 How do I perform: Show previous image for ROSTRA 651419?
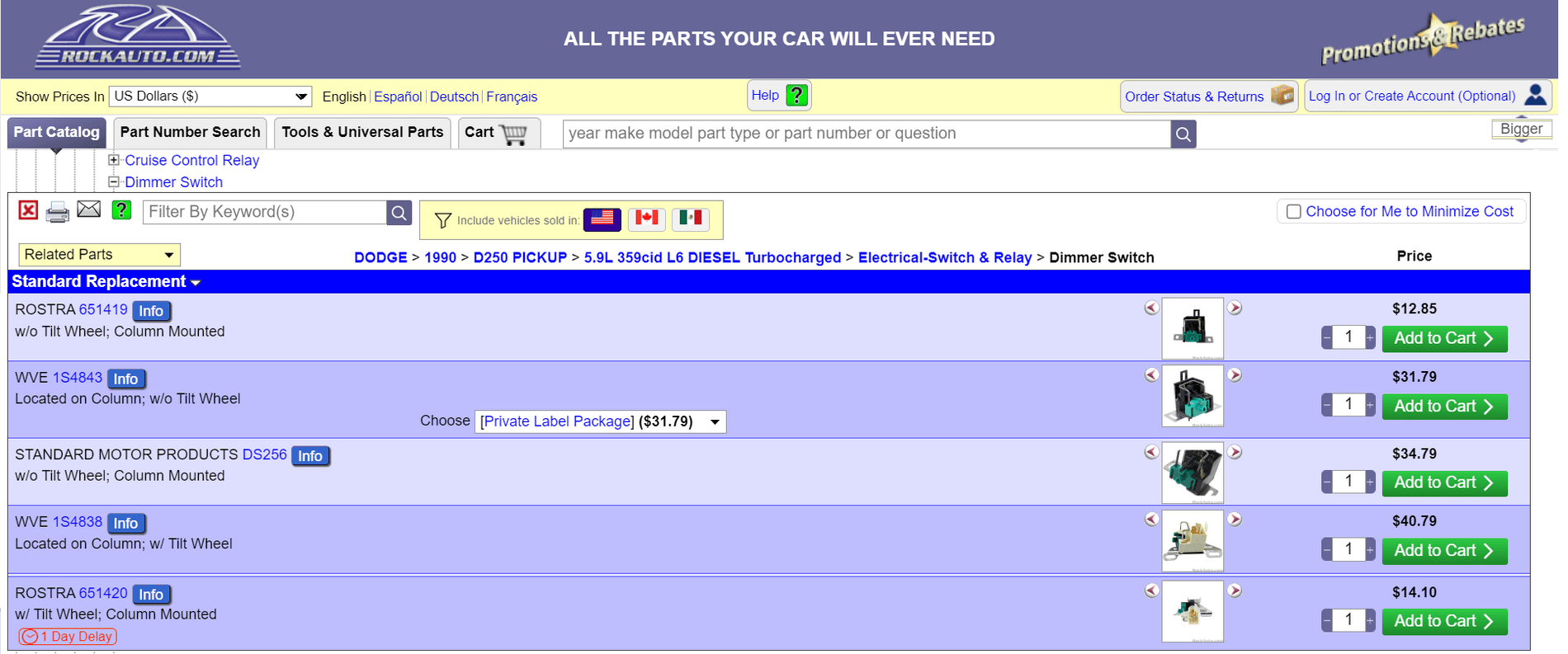tap(1152, 308)
